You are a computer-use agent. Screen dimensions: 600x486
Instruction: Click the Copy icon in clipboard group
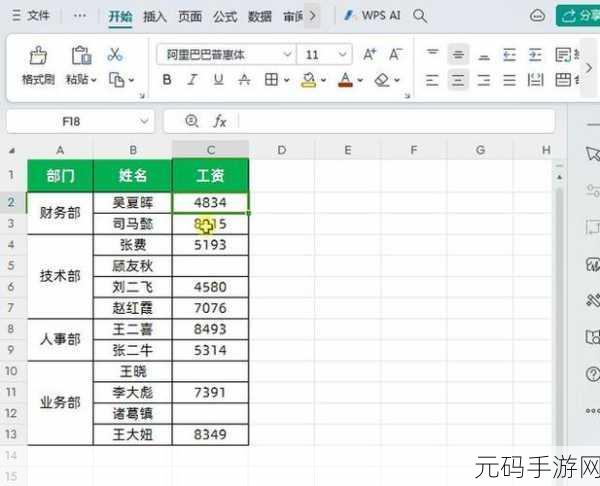pyautogui.click(x=117, y=80)
